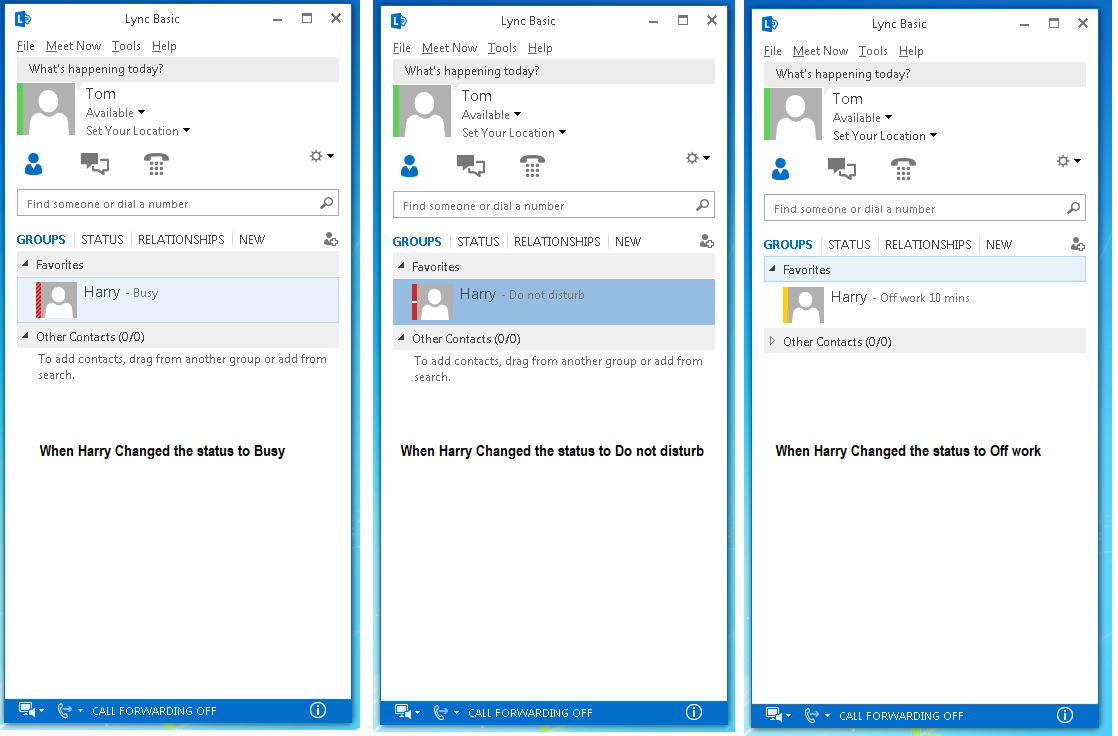Collapse the Favorites group in the Do not disturb window
This screenshot has height=736, width=1118.
pos(401,266)
